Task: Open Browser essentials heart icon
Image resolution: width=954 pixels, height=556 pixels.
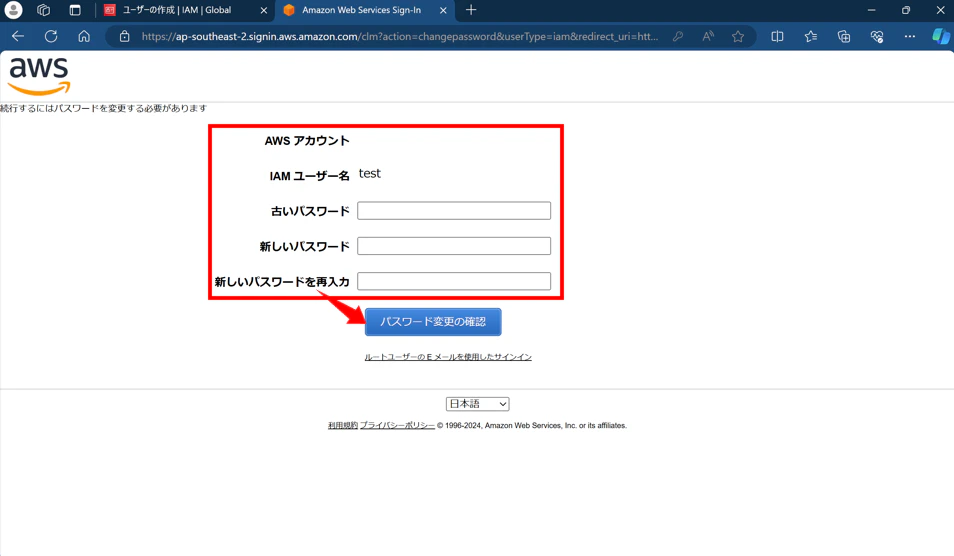Action: click(x=877, y=36)
